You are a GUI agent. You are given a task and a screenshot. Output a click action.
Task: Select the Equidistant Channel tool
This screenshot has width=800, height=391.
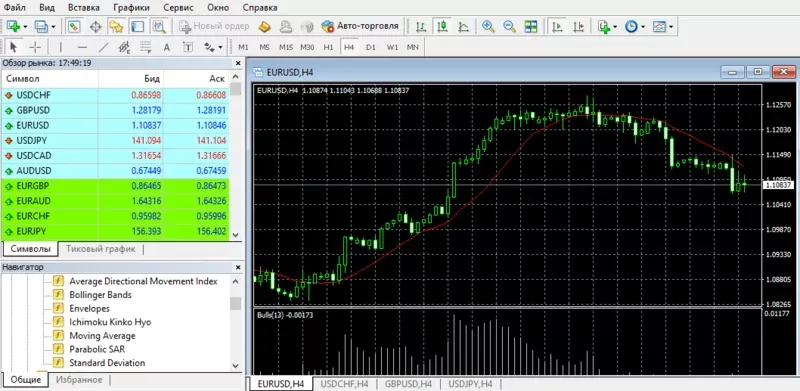tap(124, 47)
